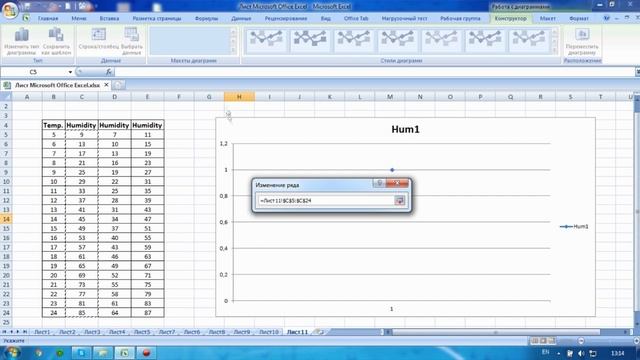Switch to sheet tab Лист1
The height and width of the screenshot is (360, 640).
click(x=42, y=332)
